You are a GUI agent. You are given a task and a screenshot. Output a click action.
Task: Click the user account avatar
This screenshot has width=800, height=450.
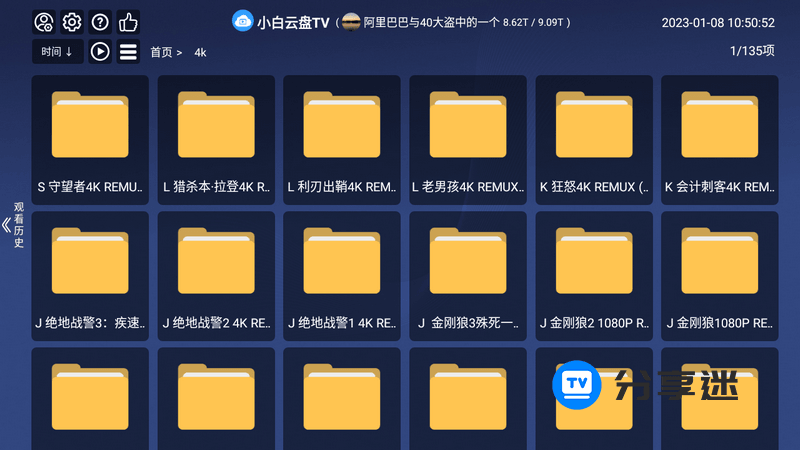(351, 22)
